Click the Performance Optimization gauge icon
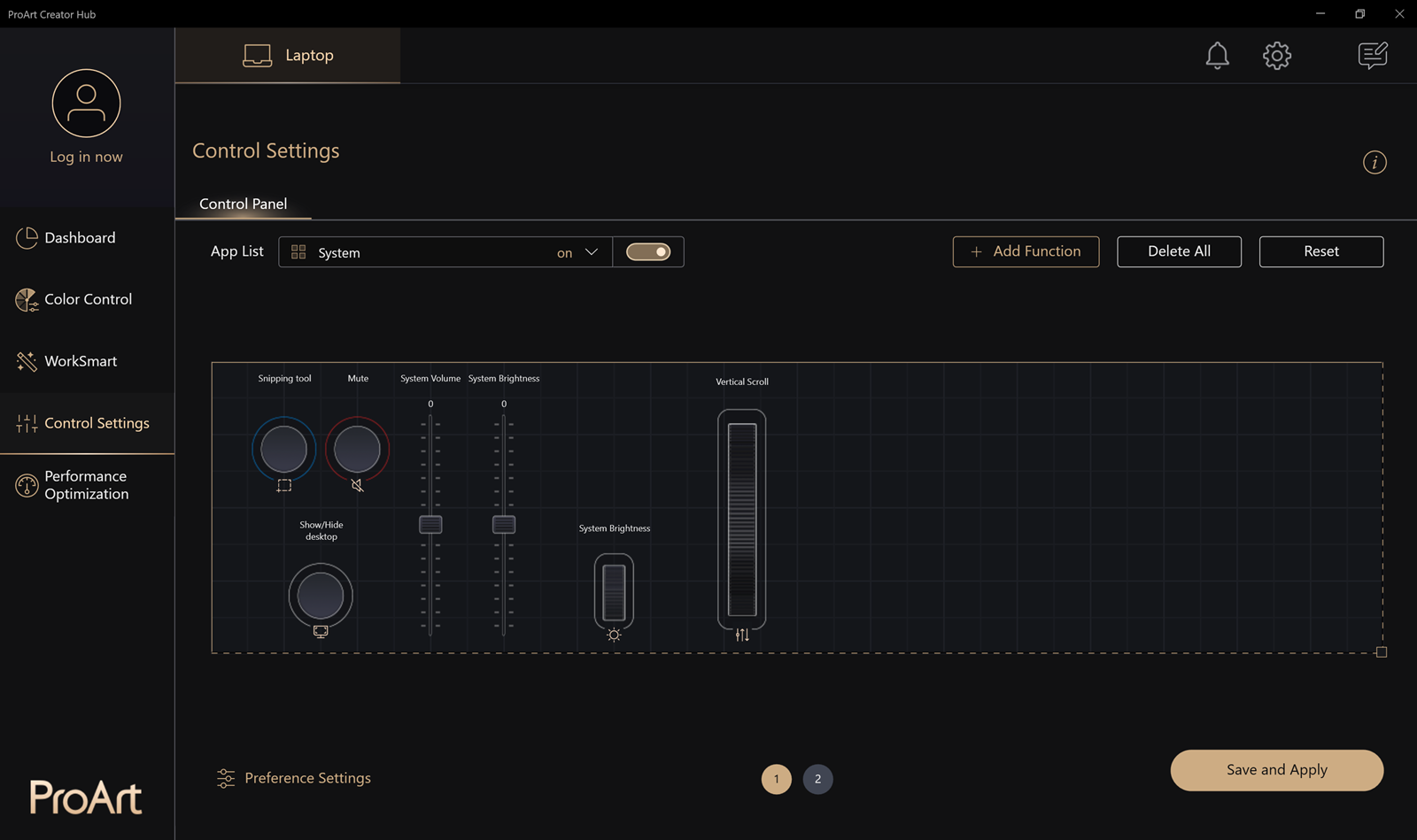Screen dimensions: 1417x840 tap(27, 485)
